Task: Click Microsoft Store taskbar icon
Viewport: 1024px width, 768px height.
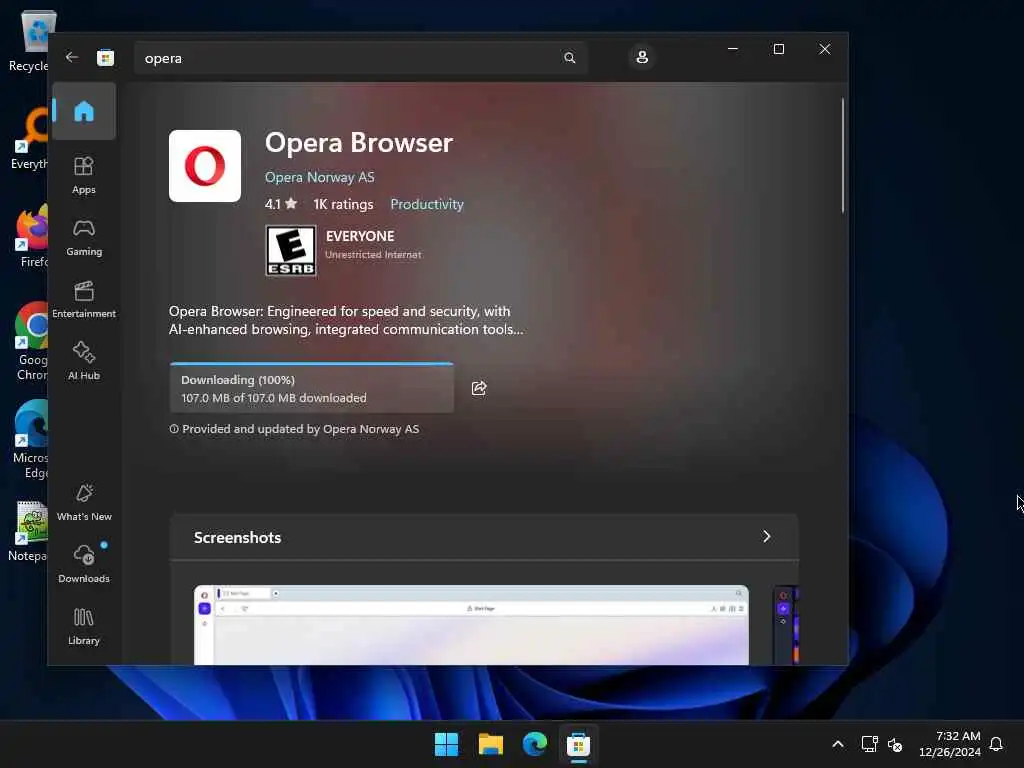Action: (x=578, y=744)
